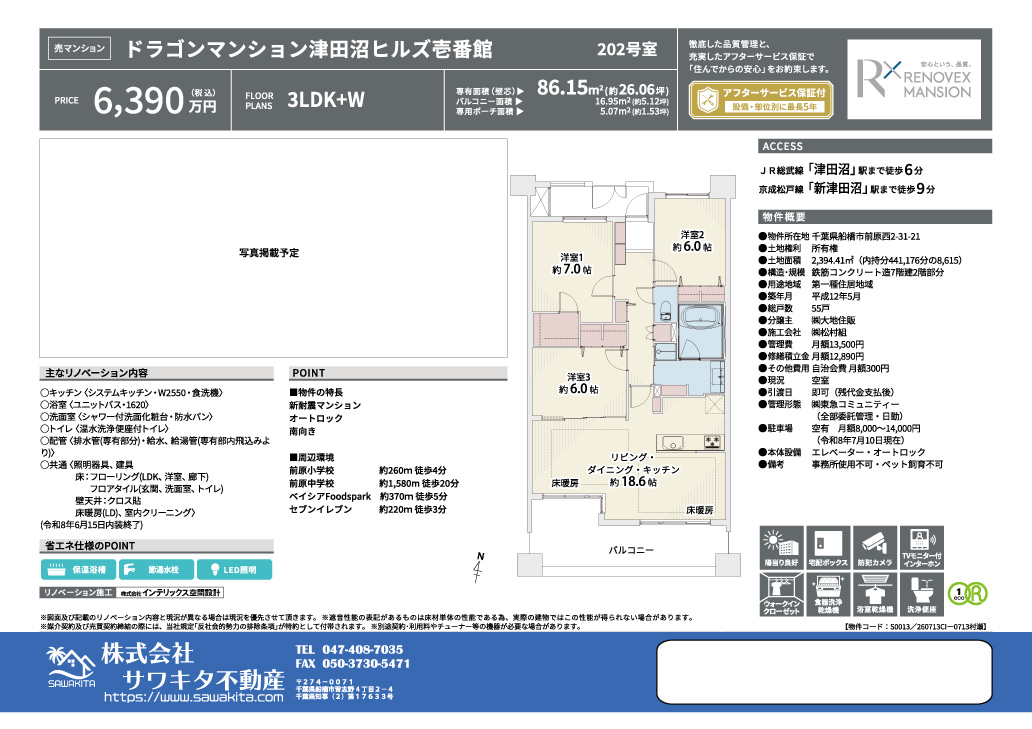Click the green eco R mark

(968, 593)
